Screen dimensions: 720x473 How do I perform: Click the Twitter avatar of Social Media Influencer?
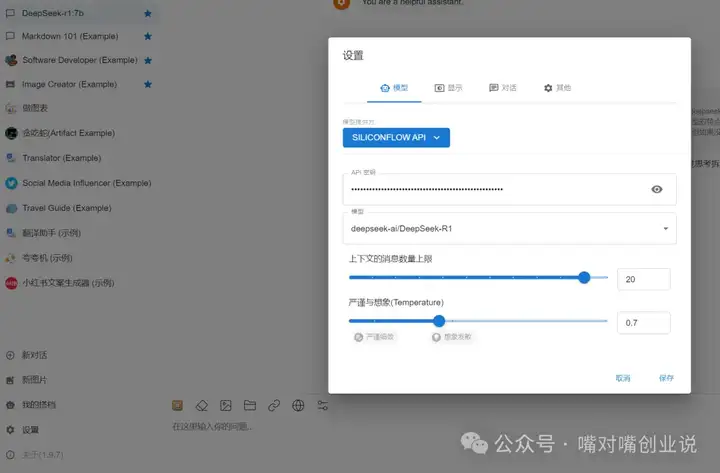tap(11, 183)
